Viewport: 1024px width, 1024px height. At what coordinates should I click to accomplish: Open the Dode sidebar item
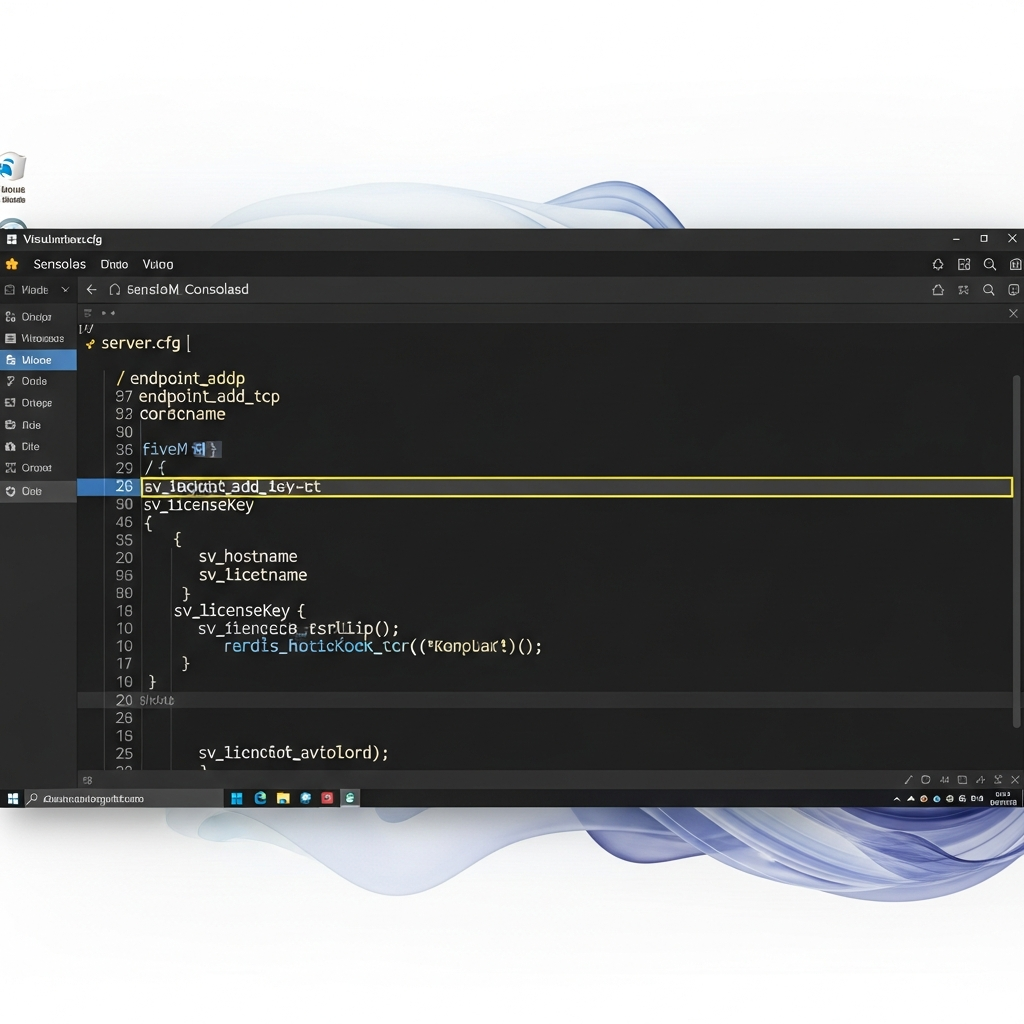coord(37,381)
